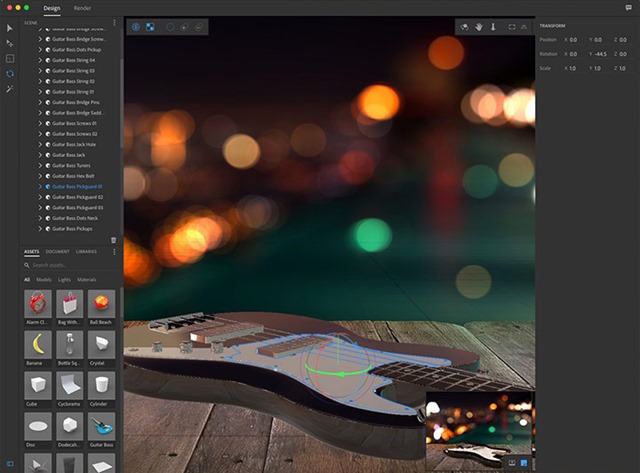Delete selected item with trash icon

point(113,240)
